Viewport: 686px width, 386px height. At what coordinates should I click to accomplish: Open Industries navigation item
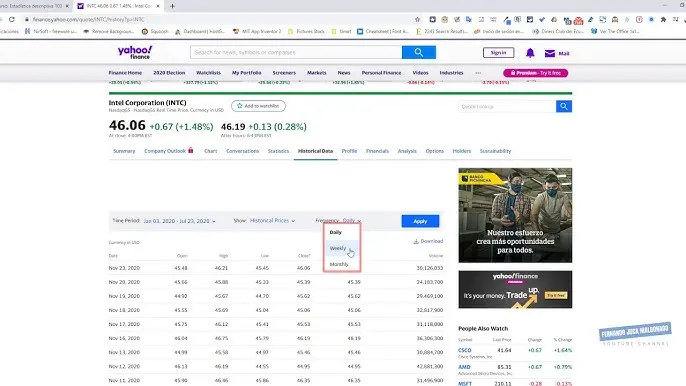(451, 73)
